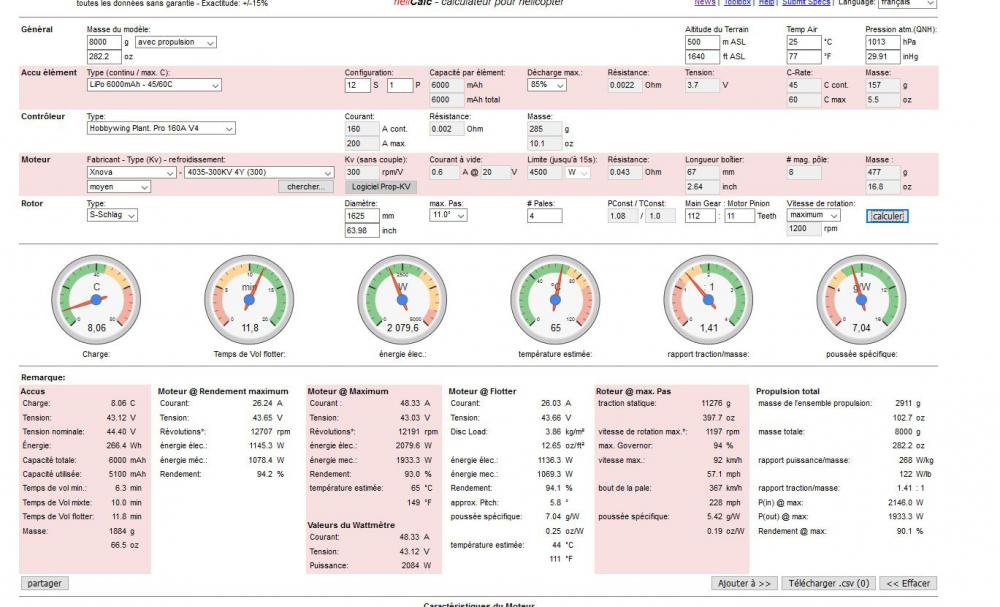Click the Ajouter à >> button
Viewport: 1000px width, 607px height.
coord(744,583)
